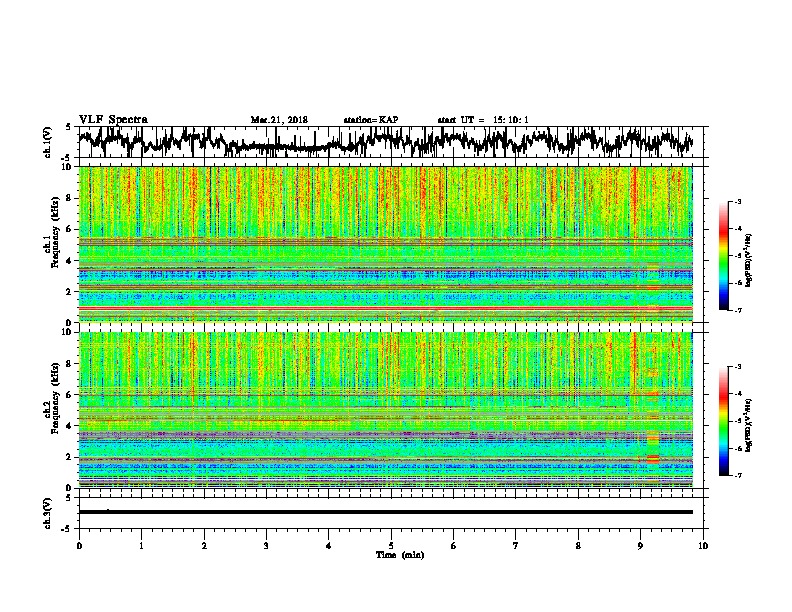Screen dimensions: 792x612
Task: Click the 6 kHz tick label of ch.2
Action: tap(69, 394)
